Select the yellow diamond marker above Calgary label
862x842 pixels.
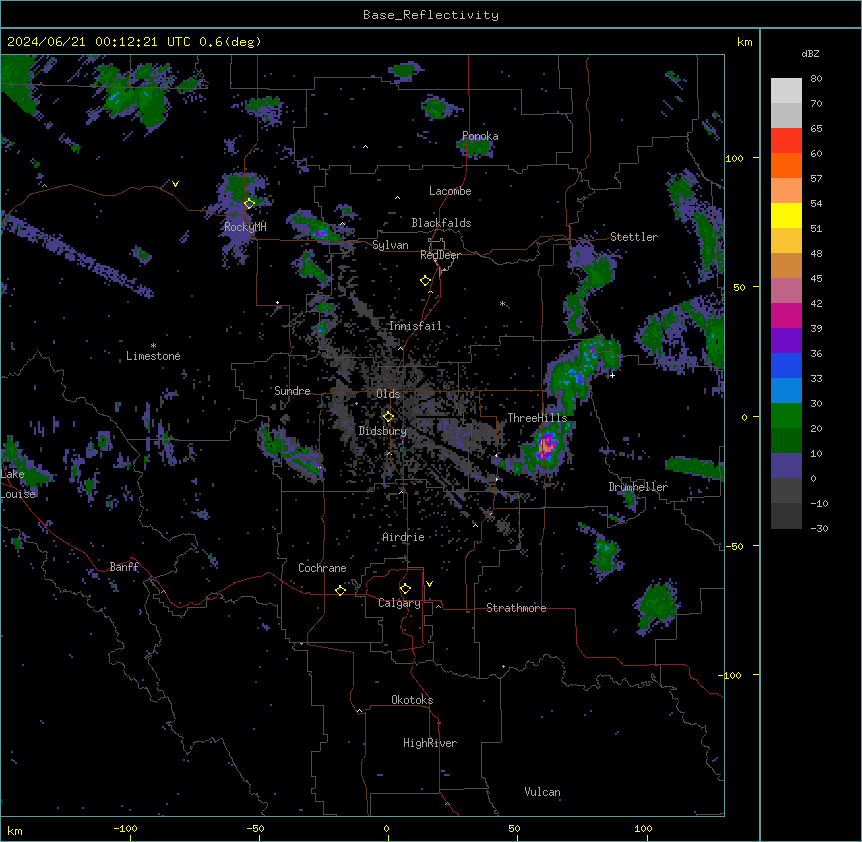pos(405,589)
